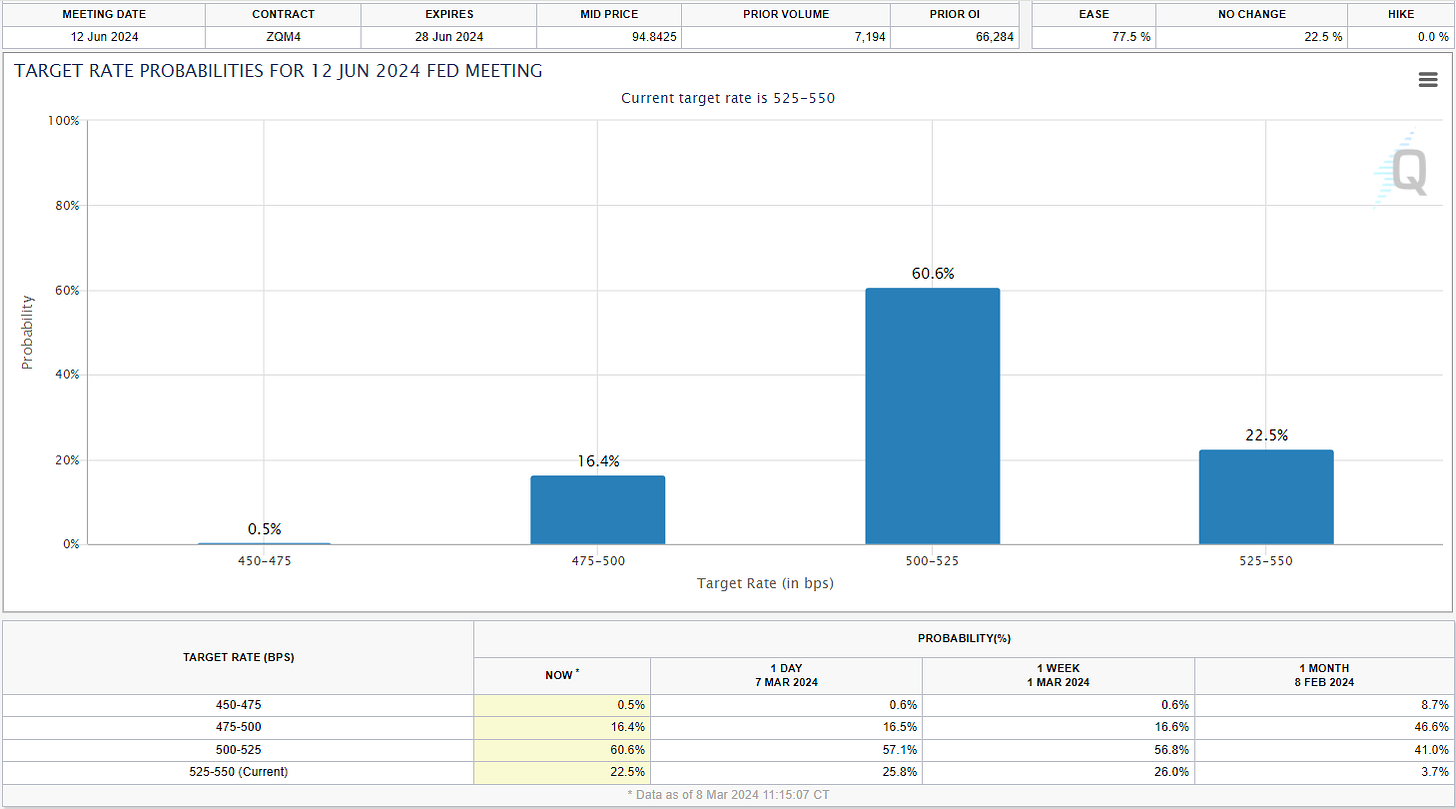Click the Target Rate Probabilities chart title
Screen dimensions: 1456x809
coord(278,71)
